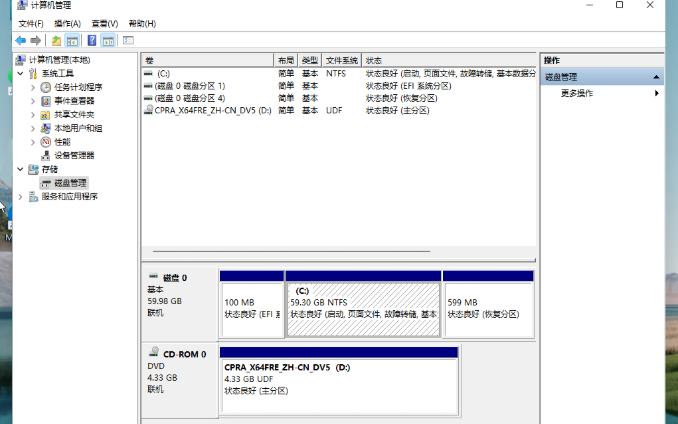
Task: Click the blue Help question mark icon
Action: [92, 40]
